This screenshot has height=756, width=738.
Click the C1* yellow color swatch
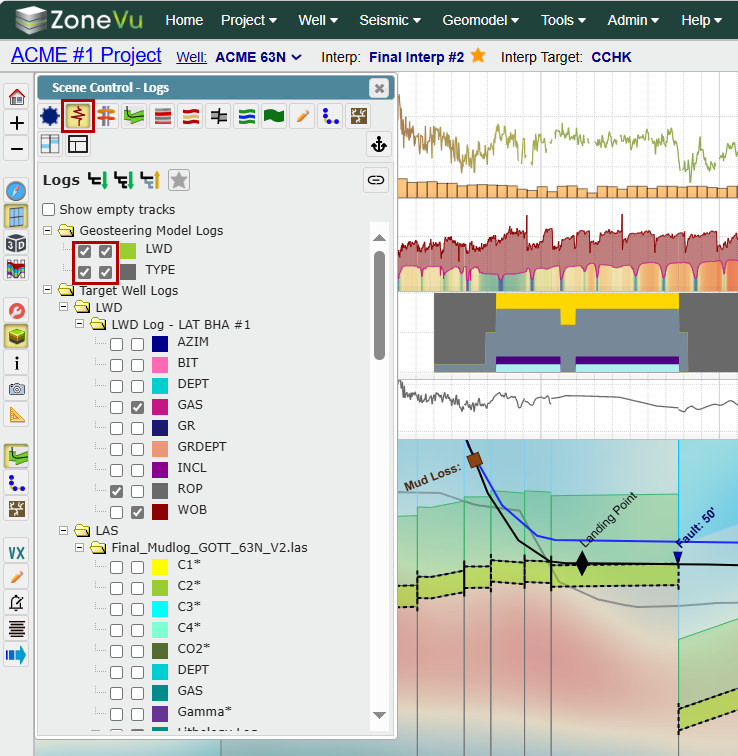pyautogui.click(x=160, y=567)
